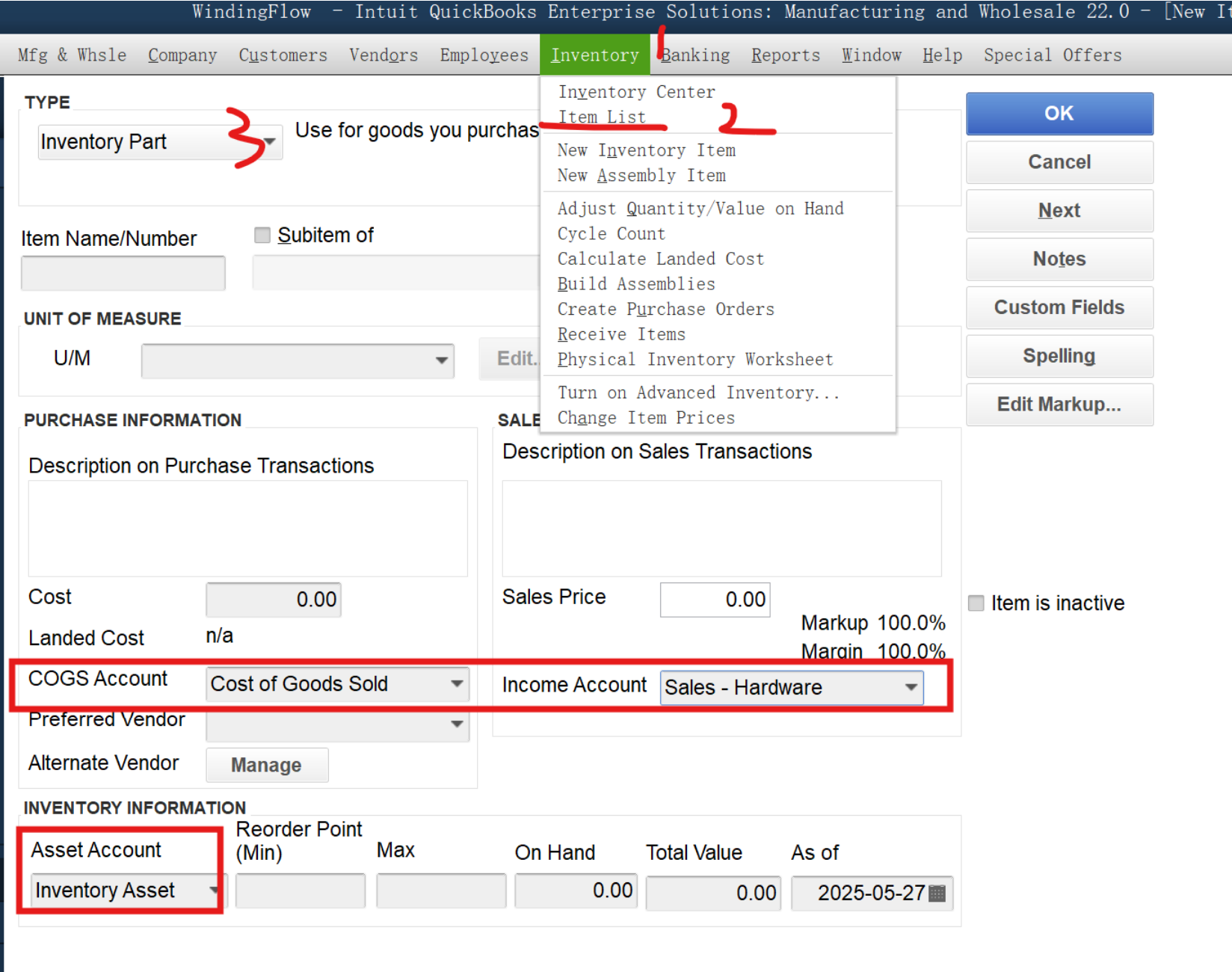1232x972 pixels.
Task: Expand the Preferred Vendor dropdown
Action: (457, 724)
